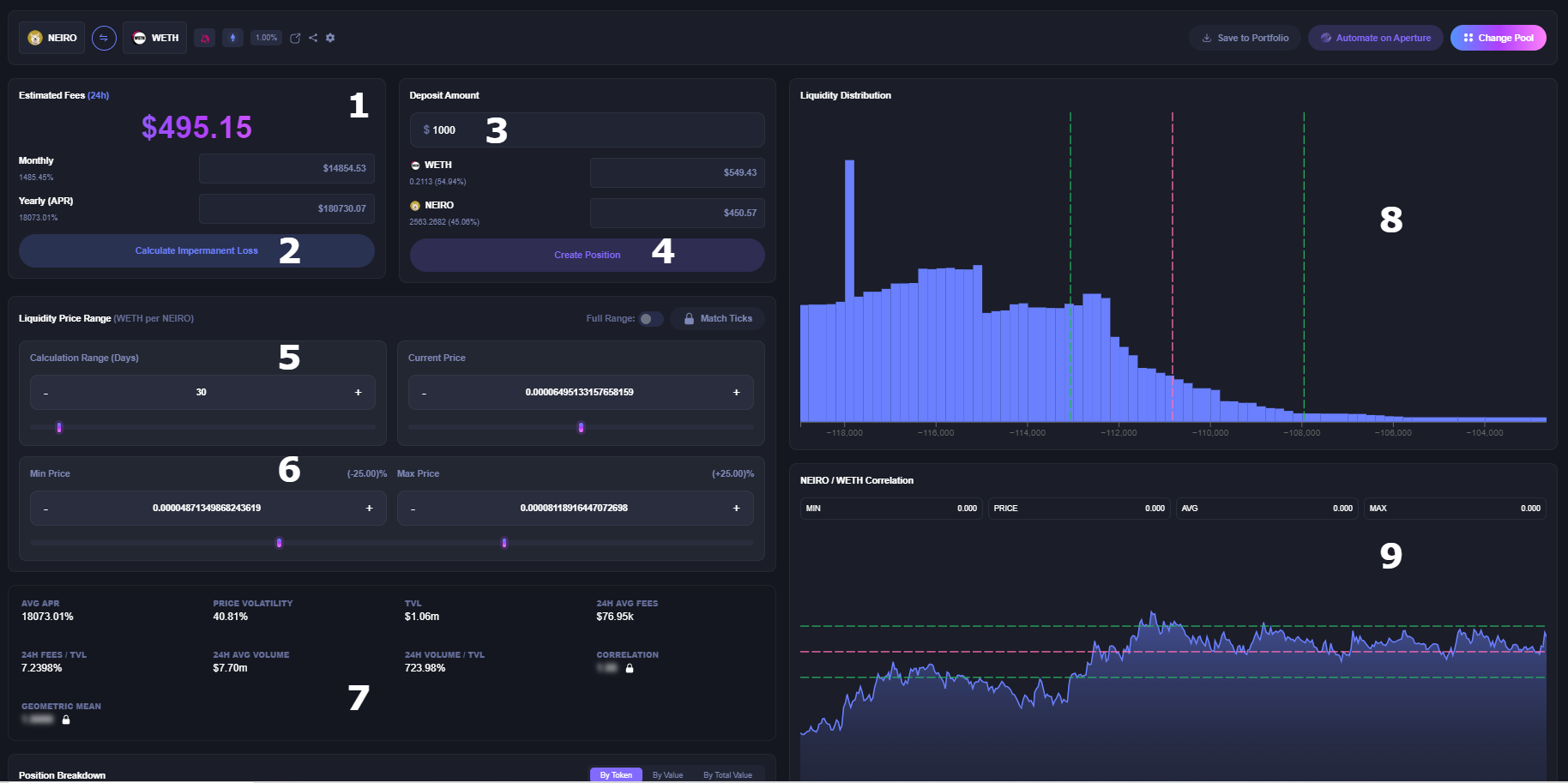The image size is (1568, 783).
Task: Click Calculate Impermanent Loss button
Action: pos(196,251)
